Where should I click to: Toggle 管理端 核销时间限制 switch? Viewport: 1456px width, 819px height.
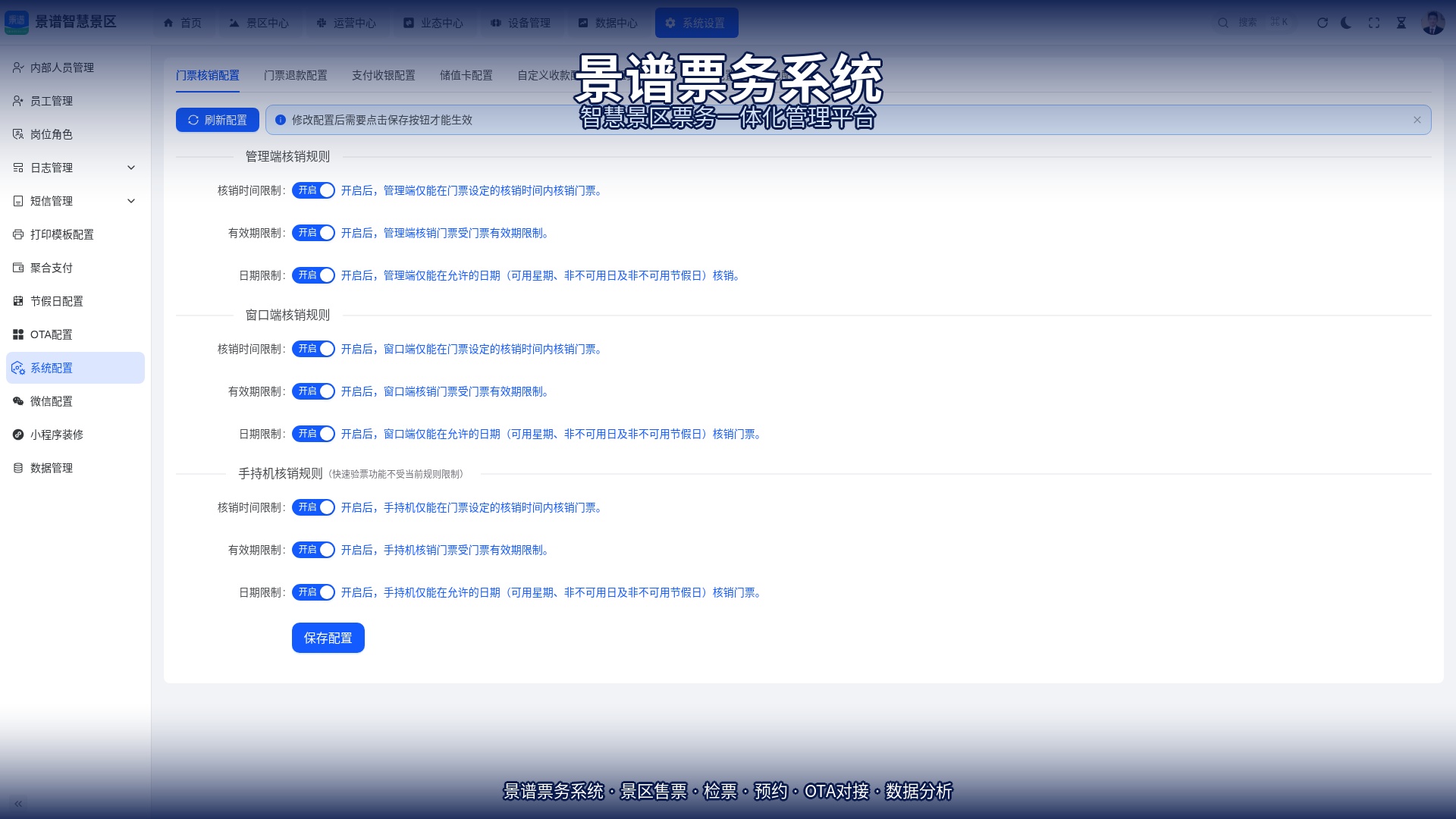click(313, 190)
